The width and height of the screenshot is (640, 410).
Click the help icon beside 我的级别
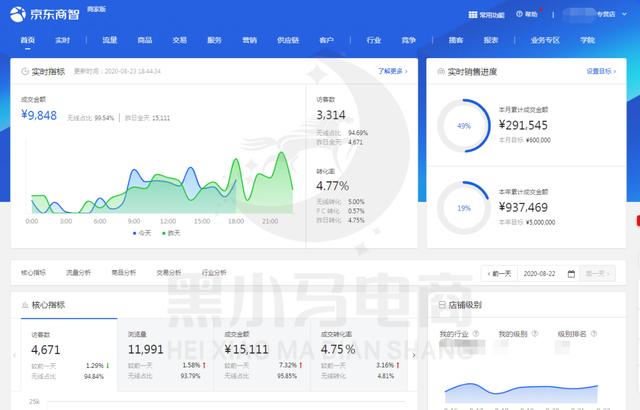[535, 334]
